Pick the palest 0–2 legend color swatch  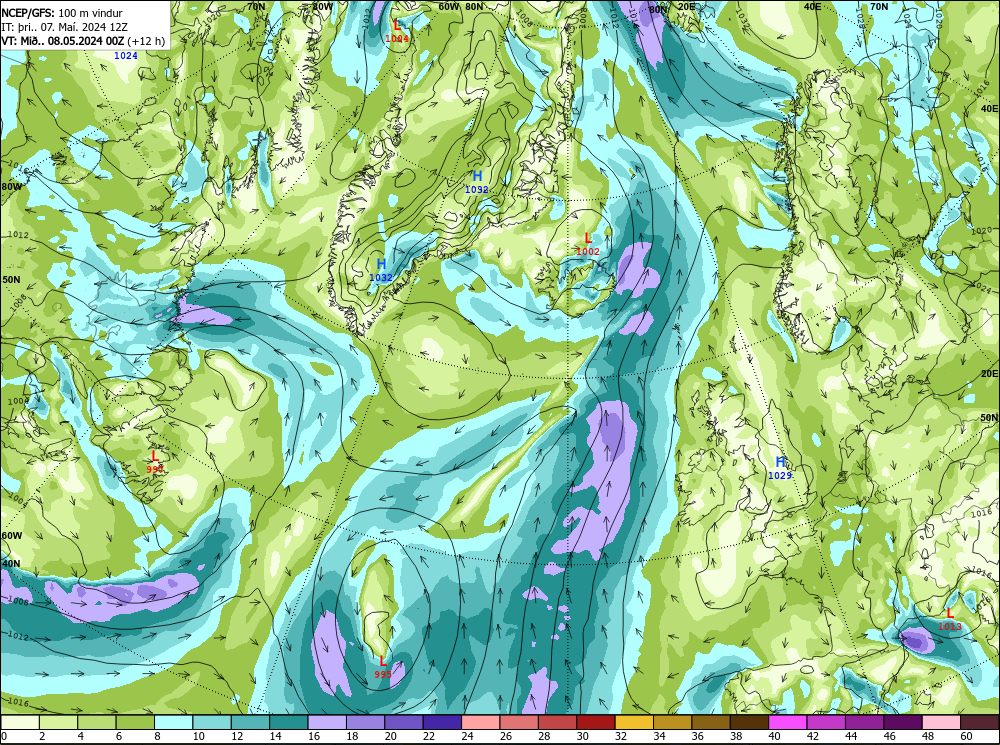pos(20,722)
